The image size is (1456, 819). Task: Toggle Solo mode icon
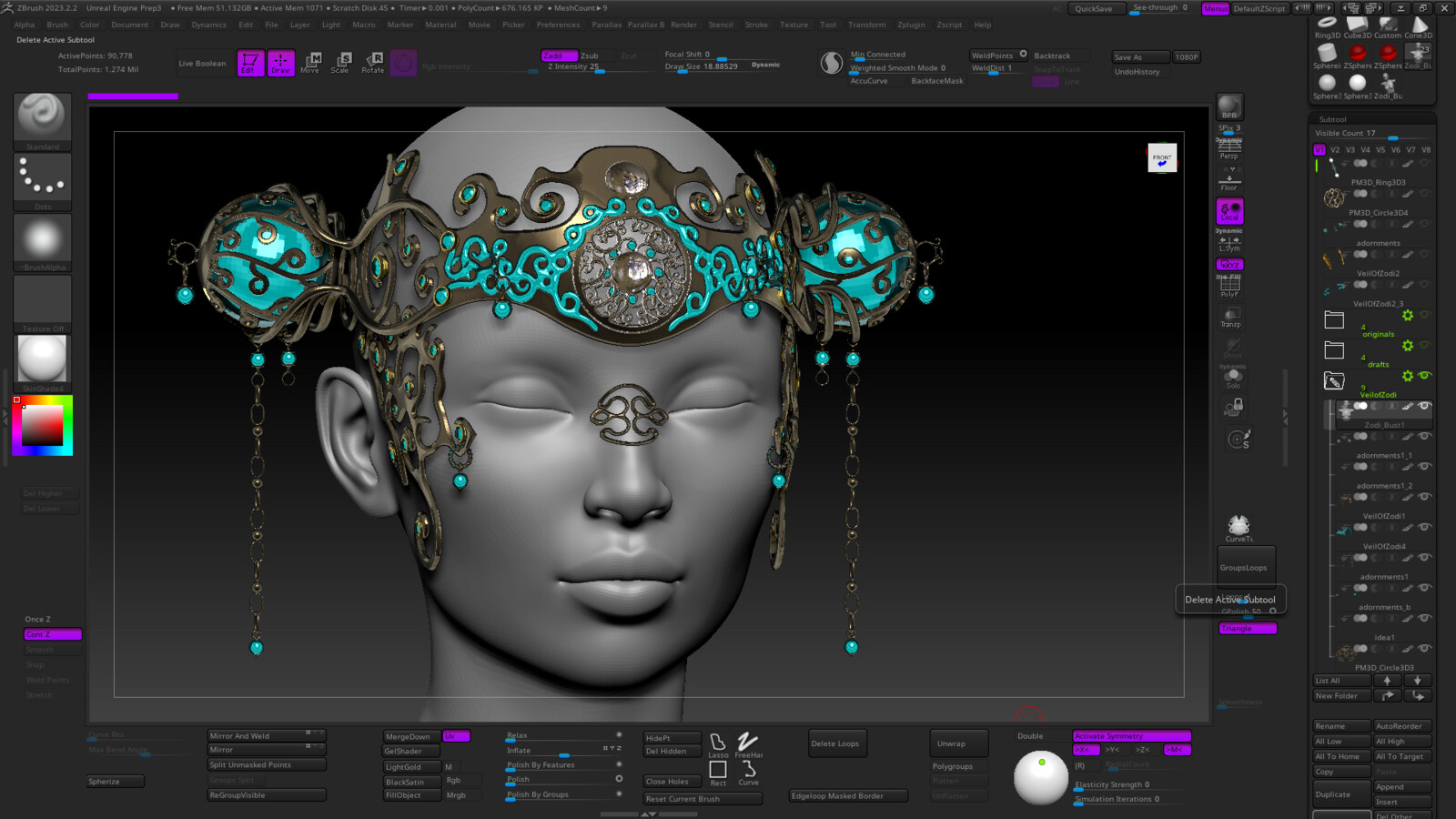[x=1233, y=379]
